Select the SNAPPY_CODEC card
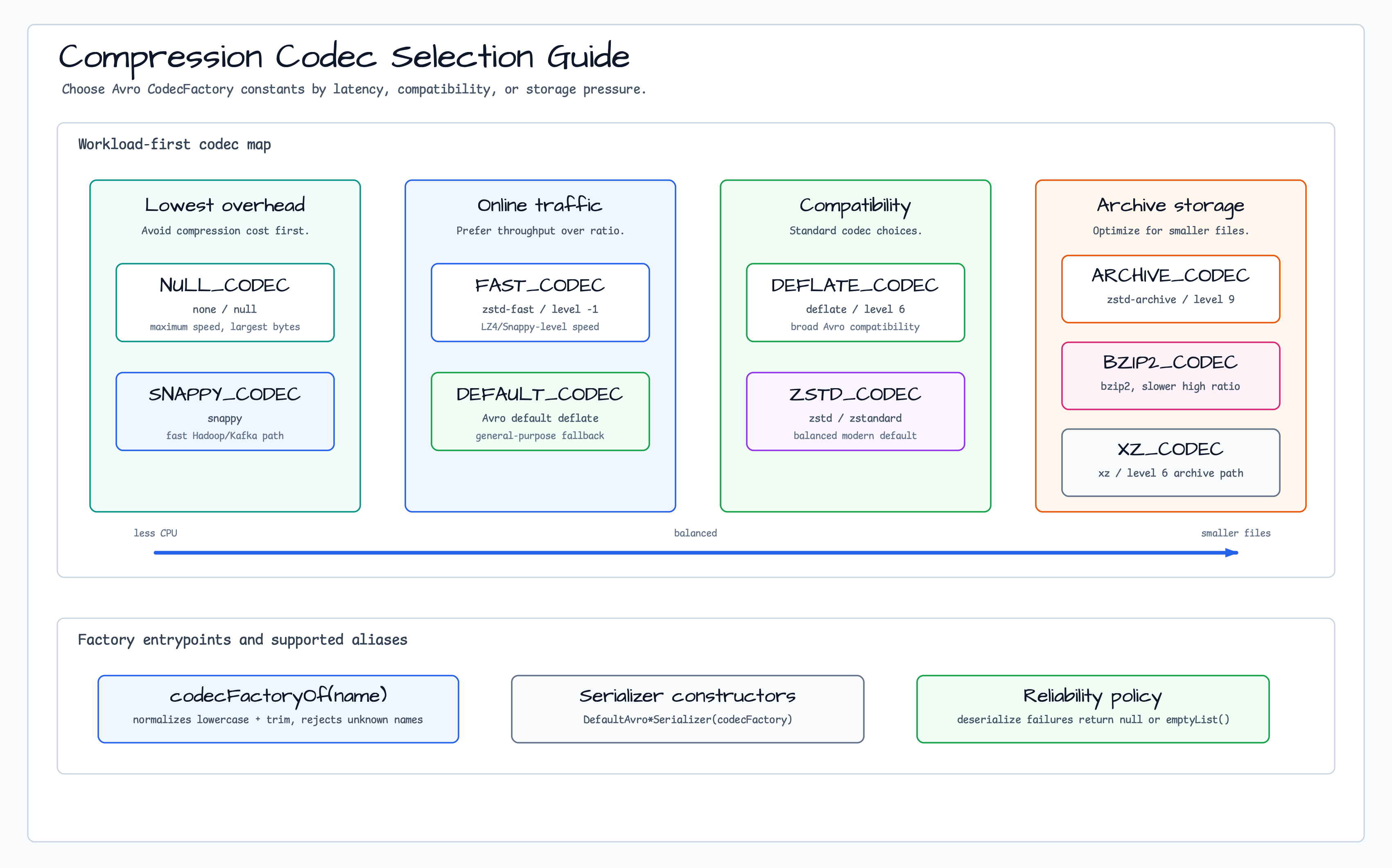 pos(225,411)
